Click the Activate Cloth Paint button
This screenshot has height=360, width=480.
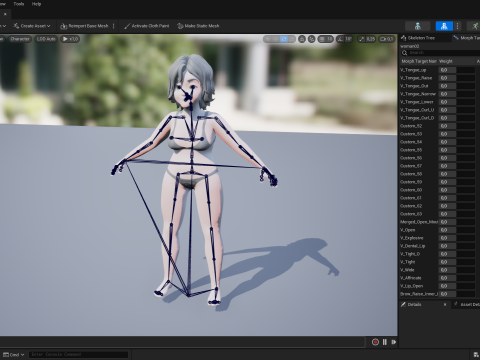point(146,26)
